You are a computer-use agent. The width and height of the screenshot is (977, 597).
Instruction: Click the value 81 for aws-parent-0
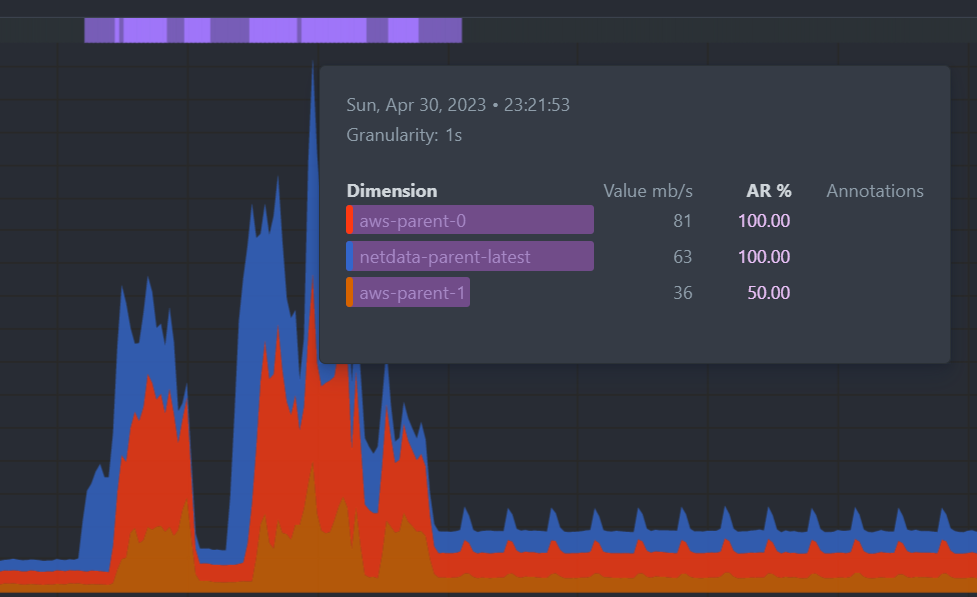[x=682, y=220]
